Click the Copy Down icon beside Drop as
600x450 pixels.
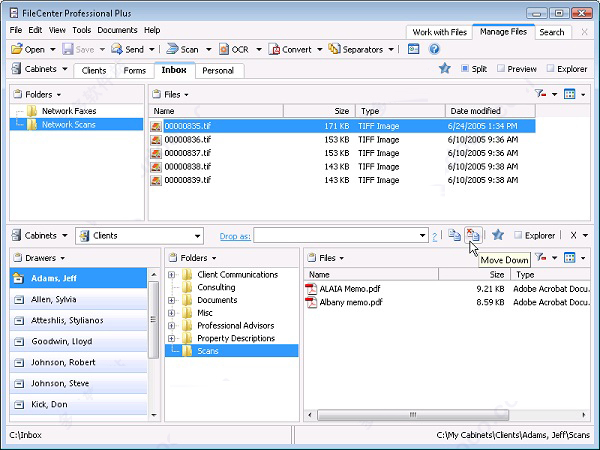click(x=454, y=235)
